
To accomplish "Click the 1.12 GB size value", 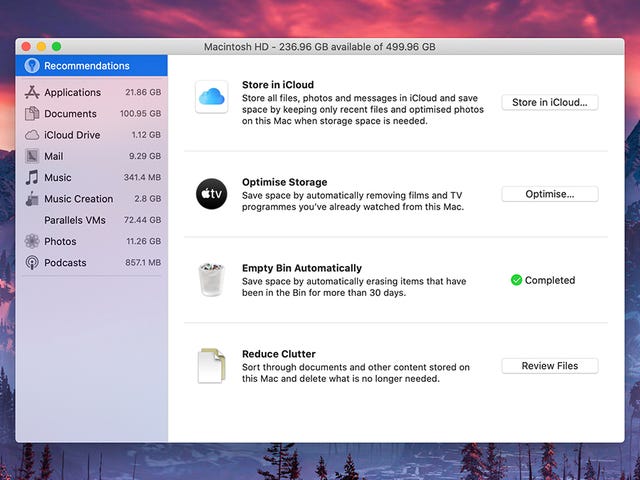I will pos(146,135).
